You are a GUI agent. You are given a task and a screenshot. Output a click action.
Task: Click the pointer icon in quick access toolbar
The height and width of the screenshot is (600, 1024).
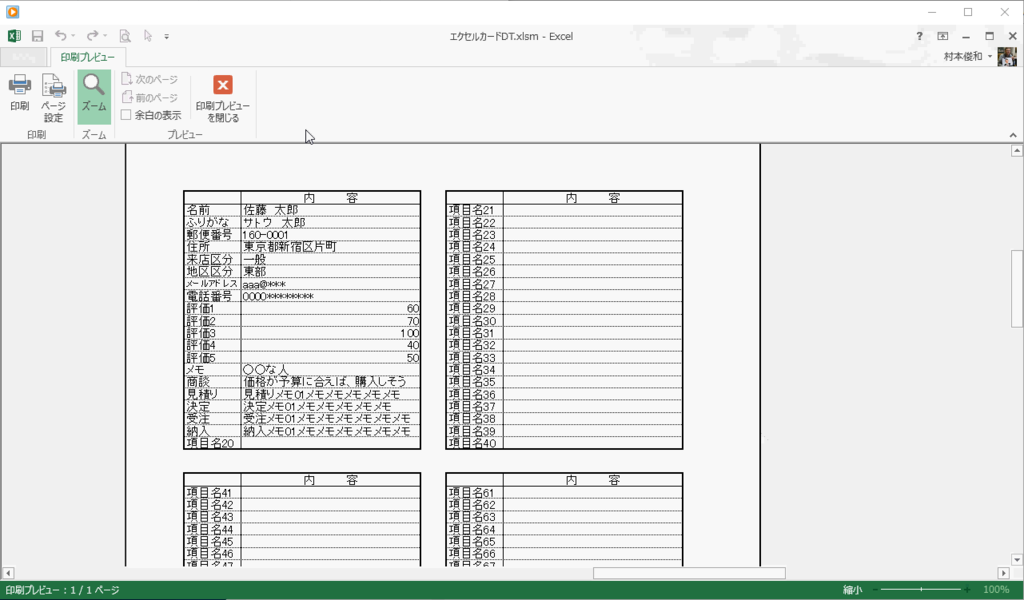coord(148,36)
